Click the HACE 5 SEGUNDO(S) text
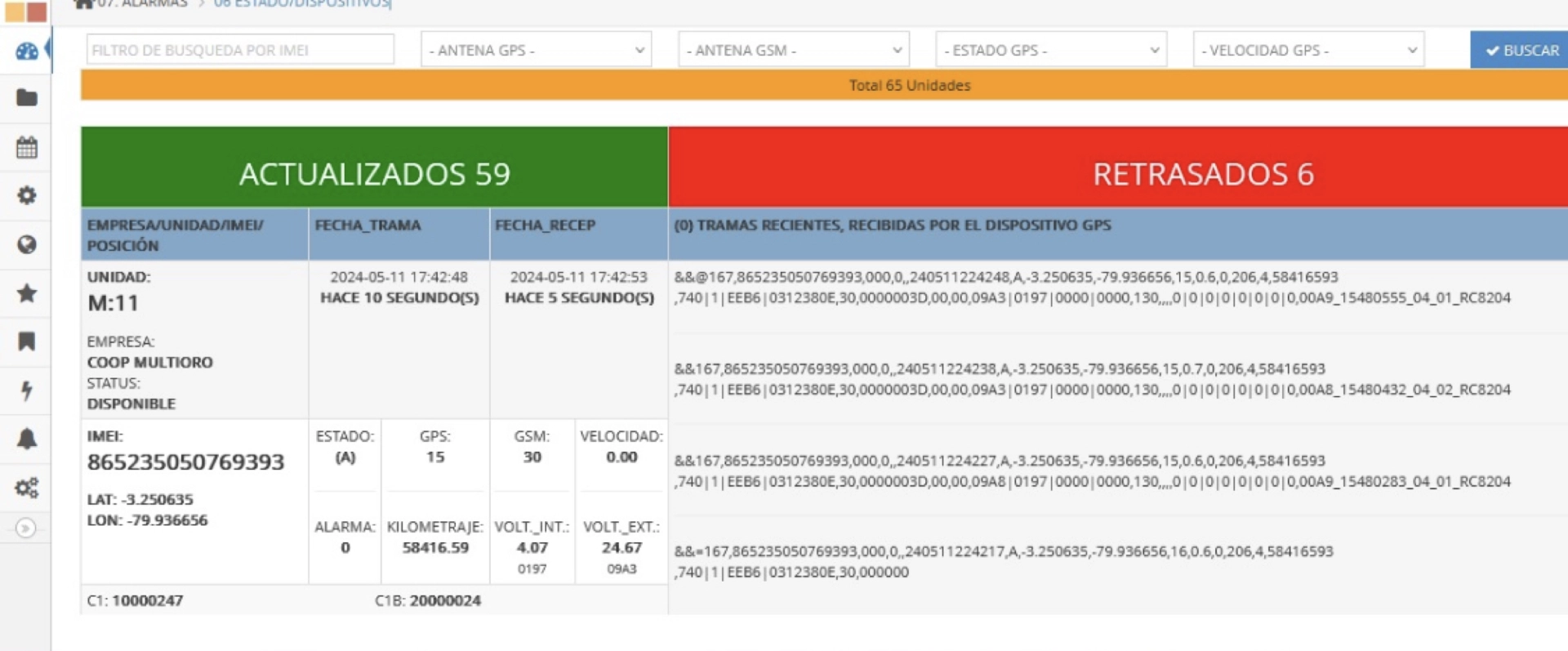The height and width of the screenshot is (651, 1568). (x=579, y=297)
